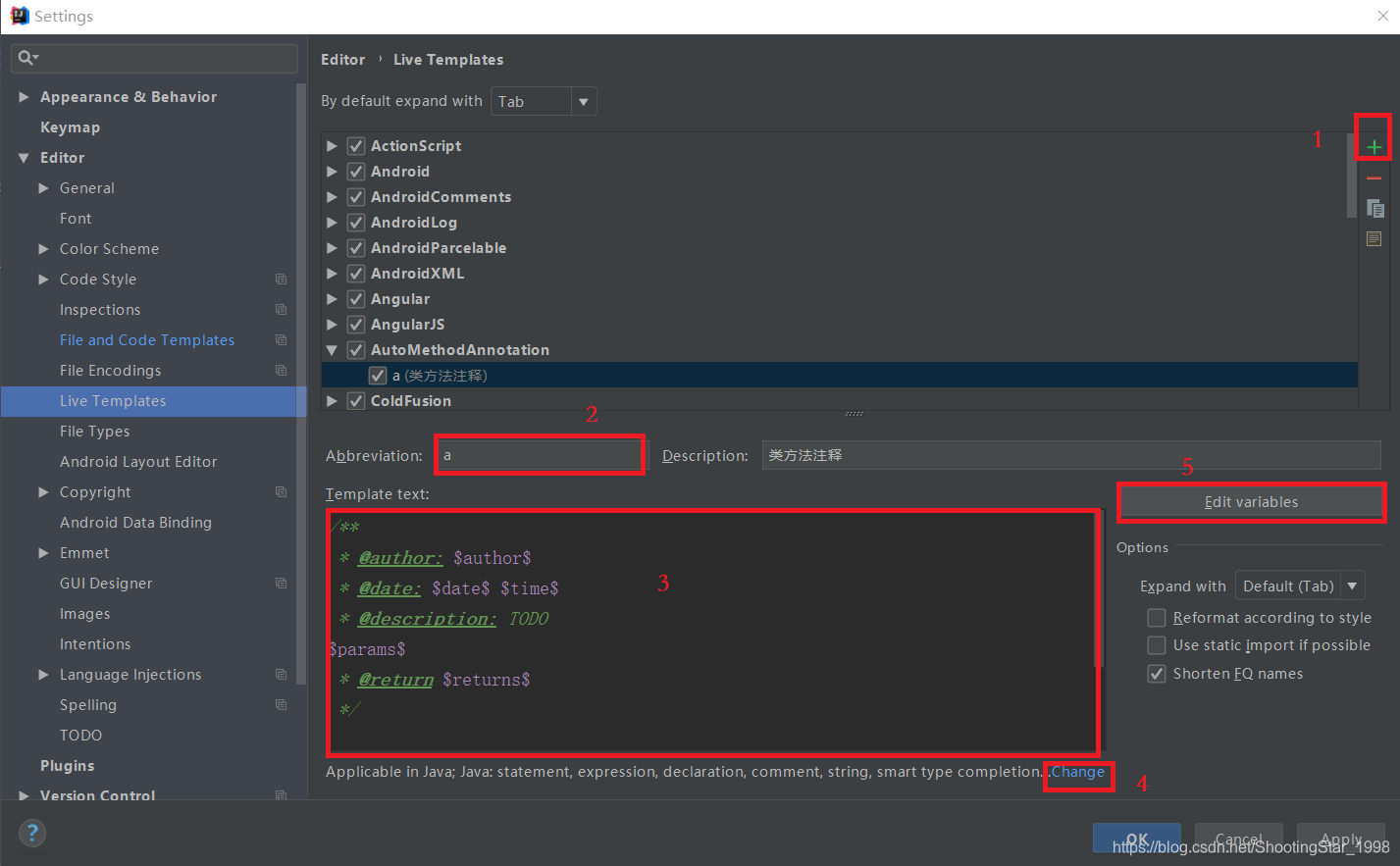Expand the AndroidXML template group arrow
The width and height of the screenshot is (1400, 866).
click(332, 274)
